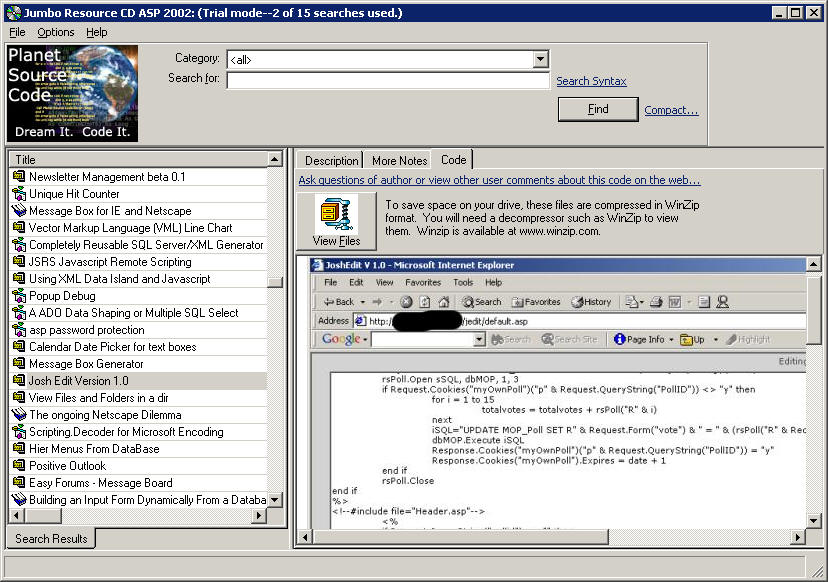828x582 pixels.
Task: Switch to the More Notes tab
Action: [x=399, y=161]
